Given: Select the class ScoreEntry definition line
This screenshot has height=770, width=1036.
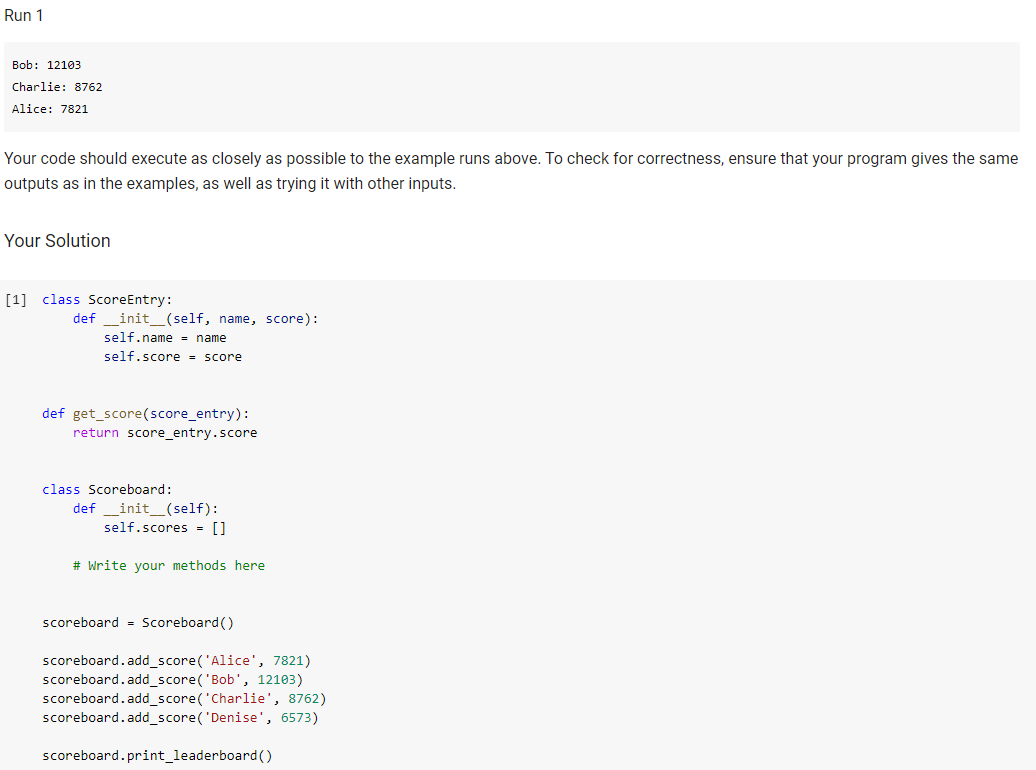Looking at the screenshot, I should coord(106,299).
